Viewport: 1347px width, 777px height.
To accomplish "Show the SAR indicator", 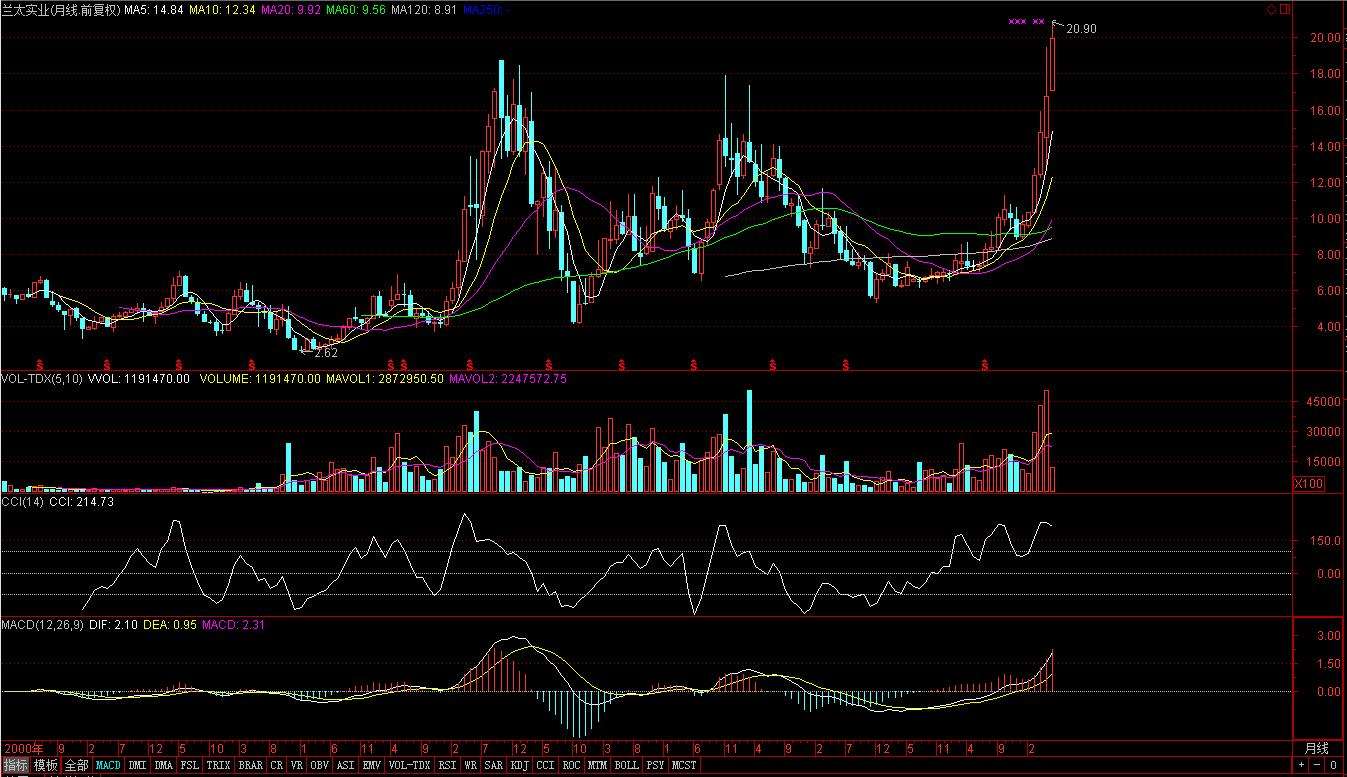I will 493,765.
